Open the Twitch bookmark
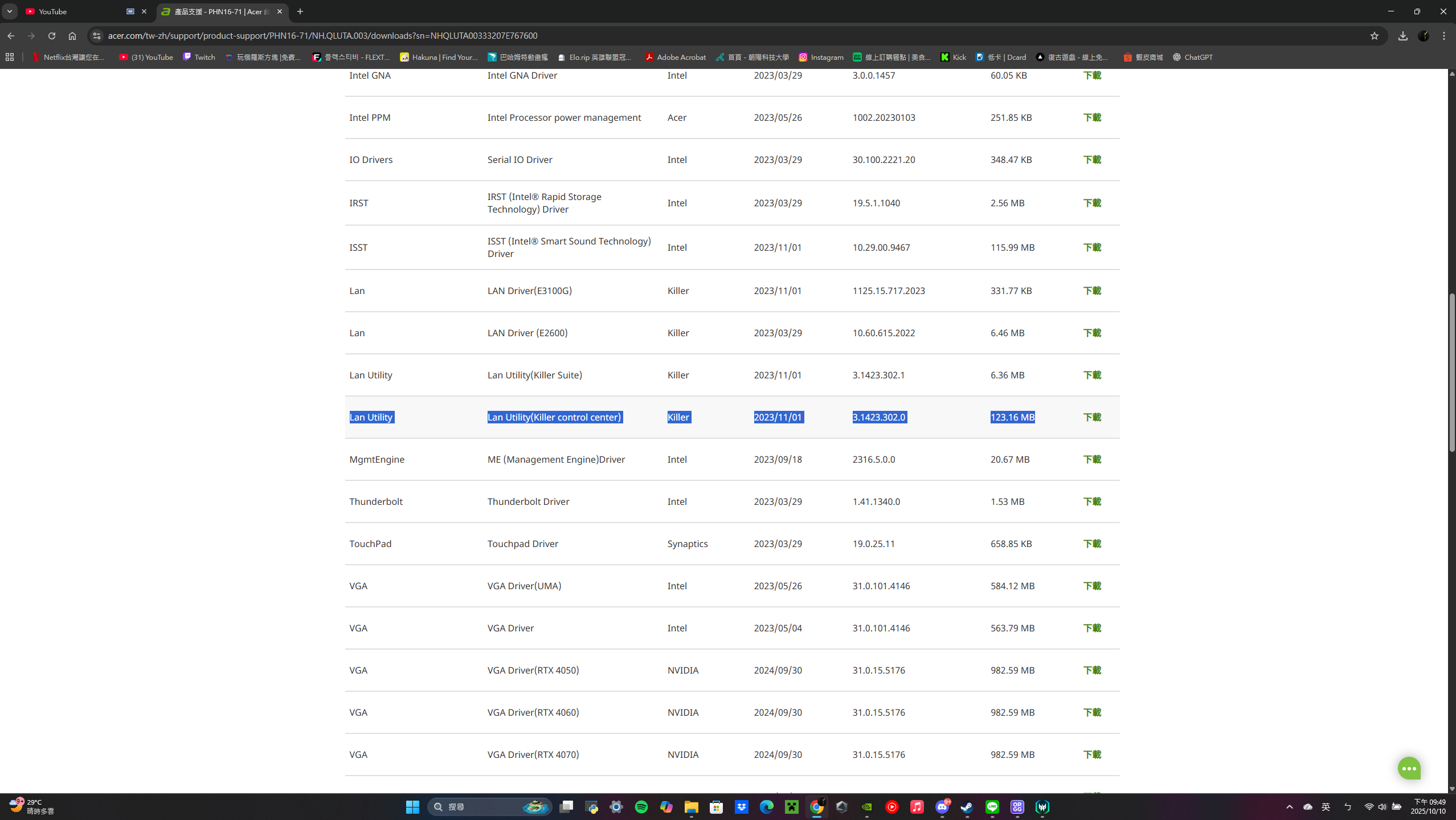Viewport: 1456px width, 820px height. point(199,57)
